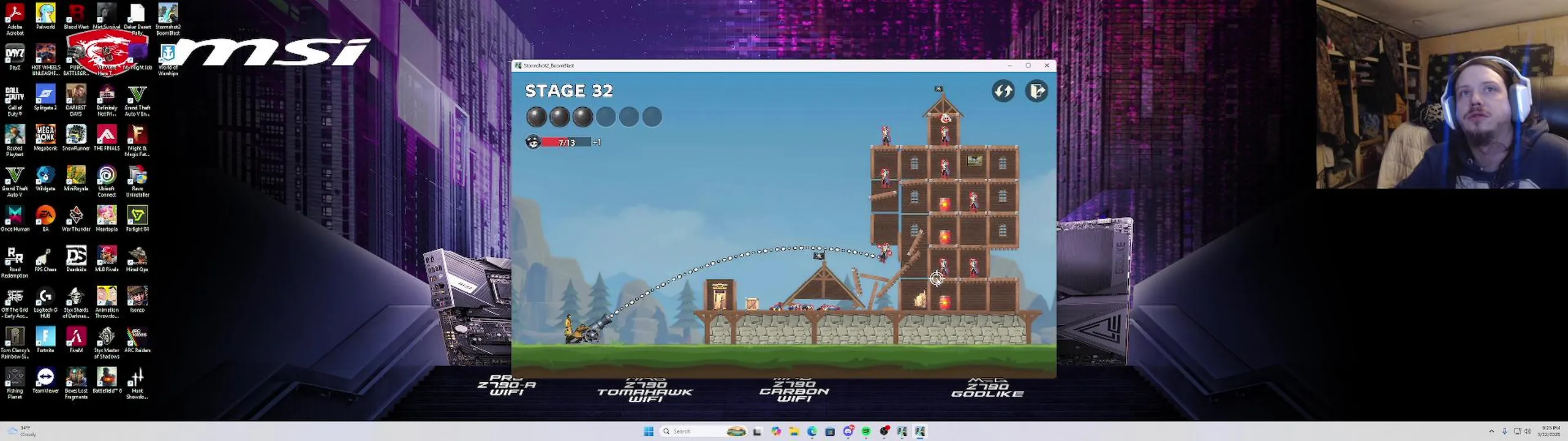Viewport: 1568px width, 441px height.
Task: Open Logitech G HUB shortcut
Action: click(45, 303)
